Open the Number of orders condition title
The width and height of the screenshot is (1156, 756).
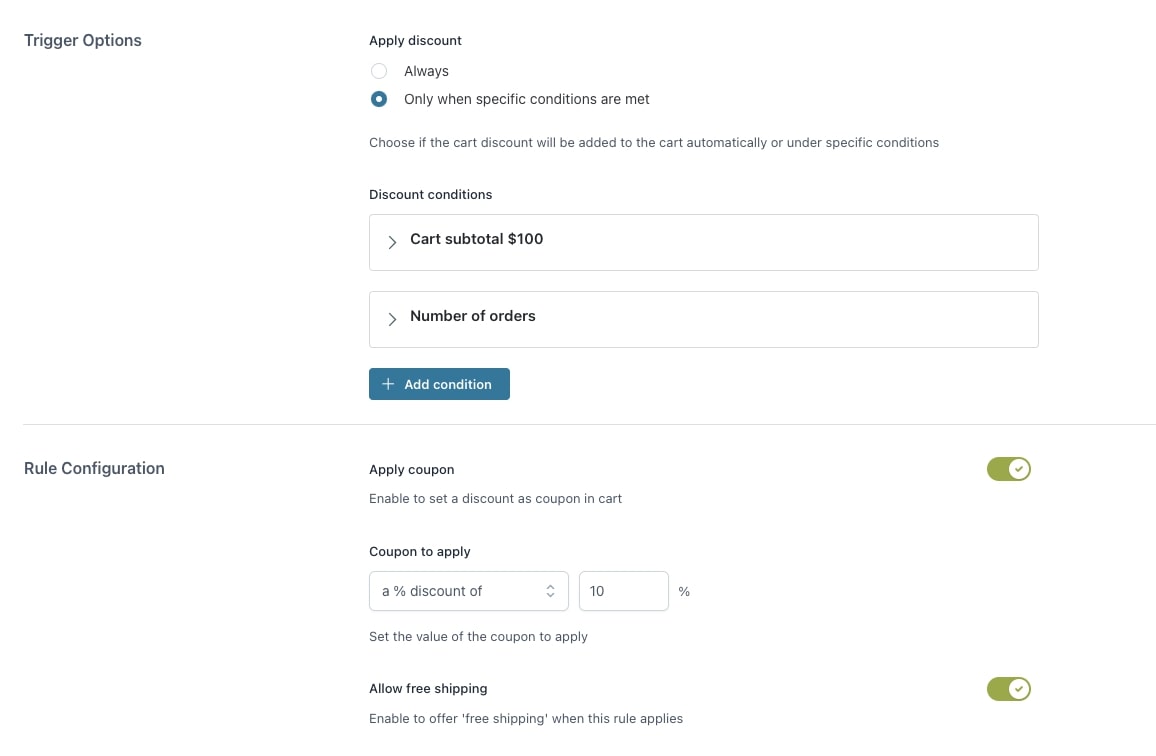[473, 316]
